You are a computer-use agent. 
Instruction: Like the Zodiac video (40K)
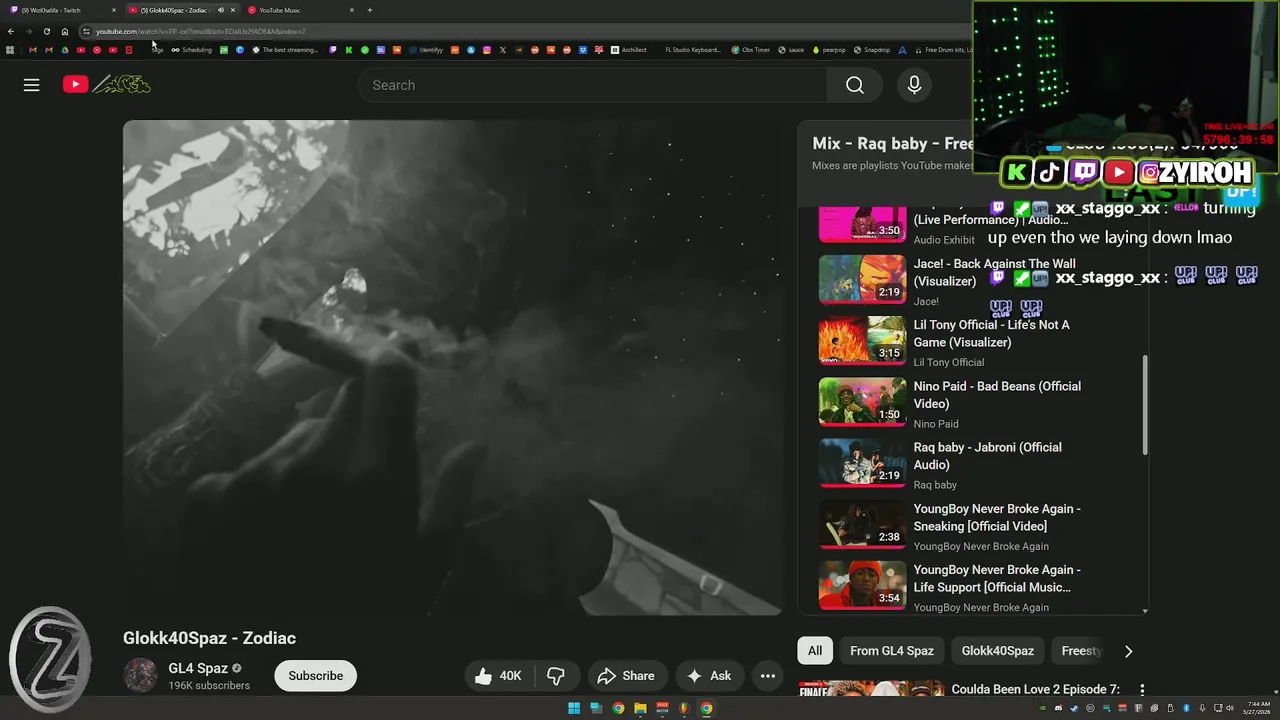499,676
